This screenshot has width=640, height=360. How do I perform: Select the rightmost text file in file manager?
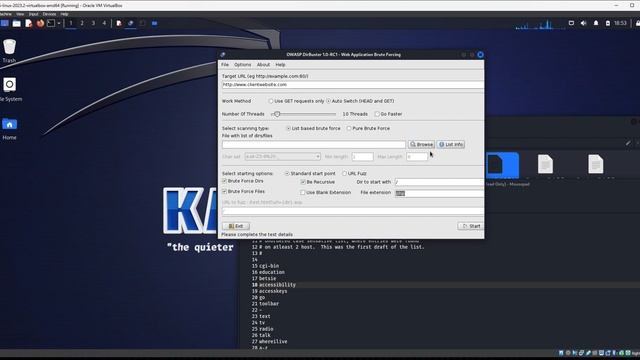pyautogui.click(x=596, y=164)
